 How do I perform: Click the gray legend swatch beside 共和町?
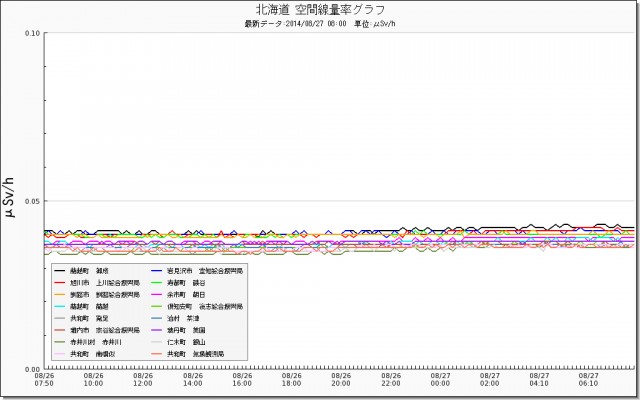click(x=60, y=318)
